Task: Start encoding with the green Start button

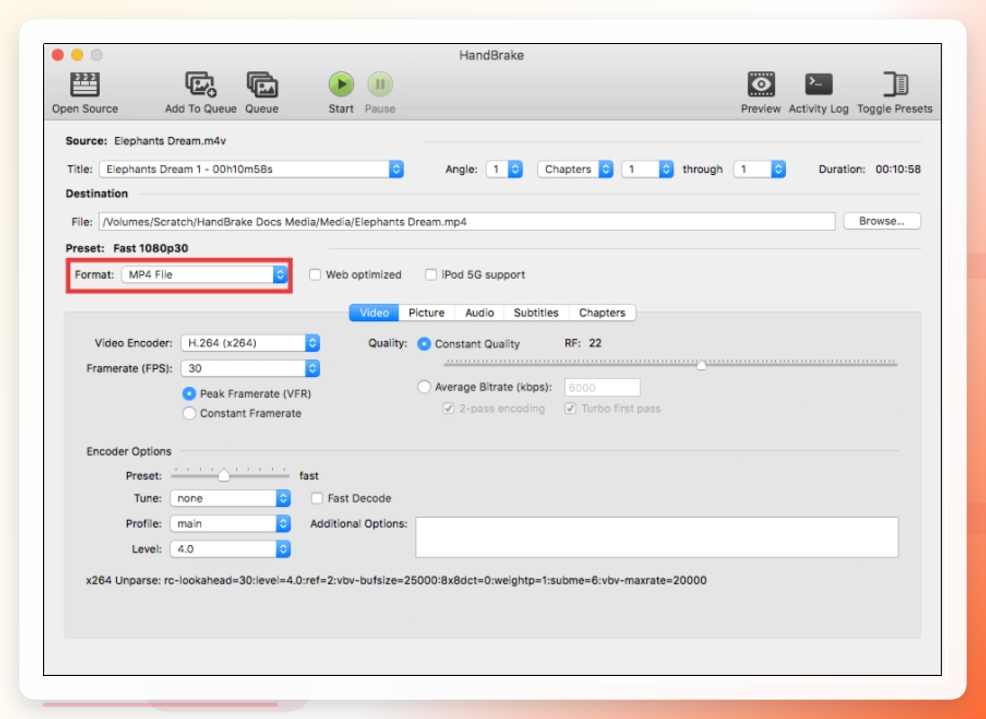Action: click(x=341, y=84)
